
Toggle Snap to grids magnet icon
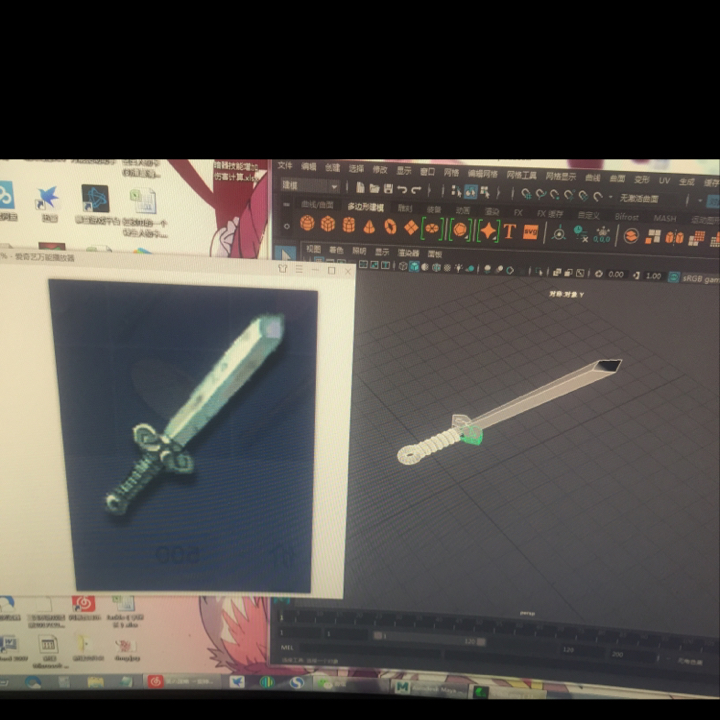526,194
